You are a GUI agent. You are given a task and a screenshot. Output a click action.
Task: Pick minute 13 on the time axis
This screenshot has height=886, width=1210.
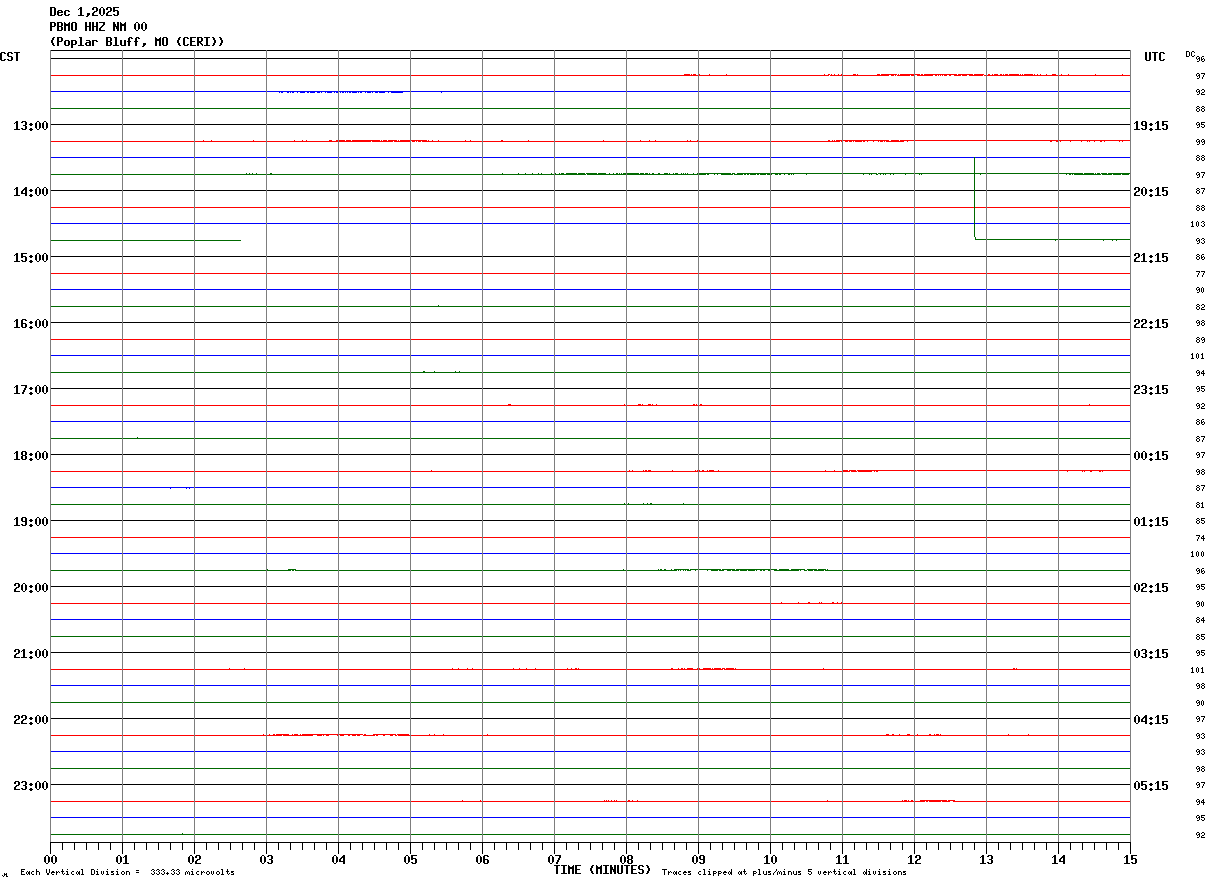coord(986,859)
